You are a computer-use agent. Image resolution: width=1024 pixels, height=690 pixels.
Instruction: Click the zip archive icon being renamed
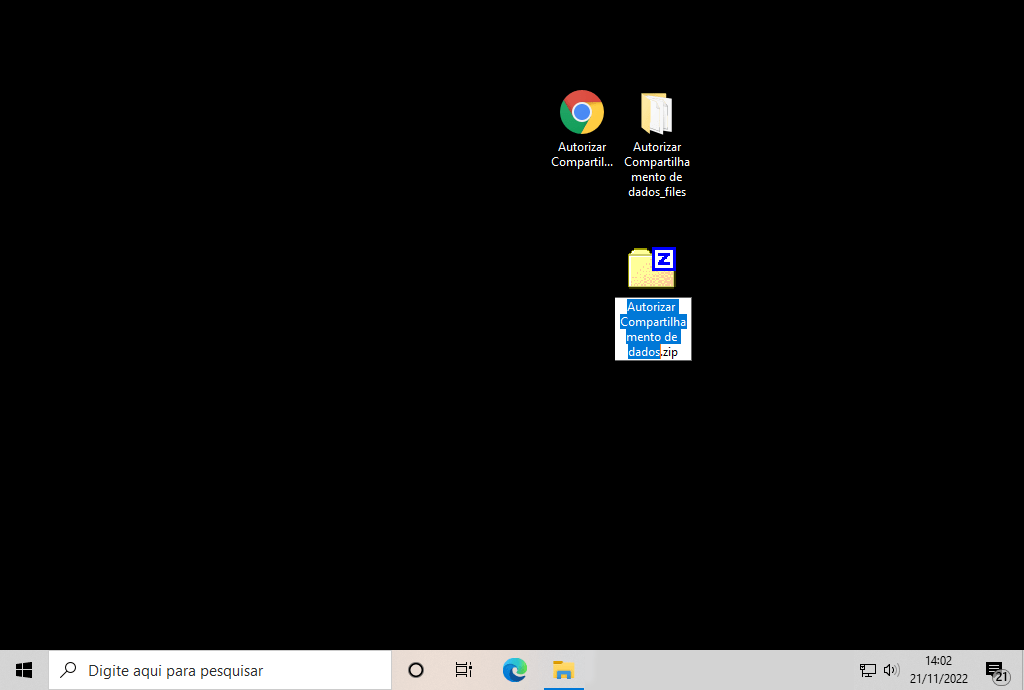click(652, 268)
